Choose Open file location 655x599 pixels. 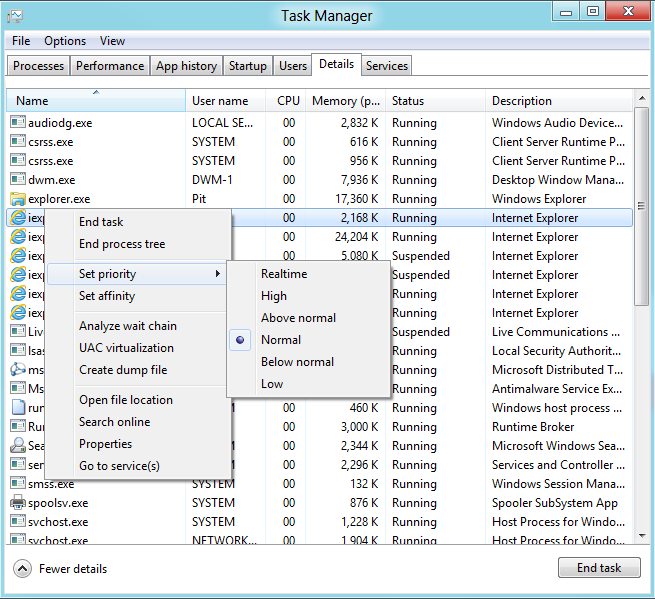[x=126, y=400]
